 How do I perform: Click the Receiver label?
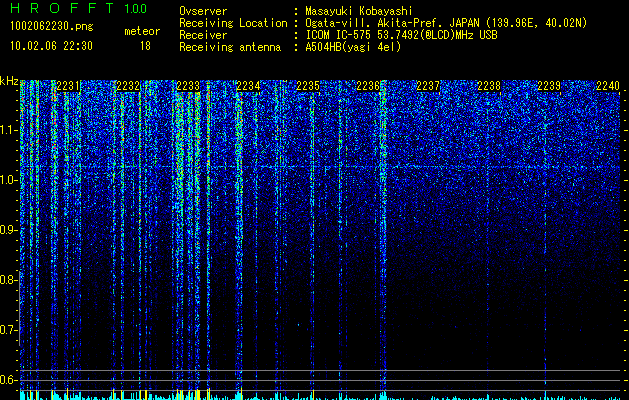[203, 35]
